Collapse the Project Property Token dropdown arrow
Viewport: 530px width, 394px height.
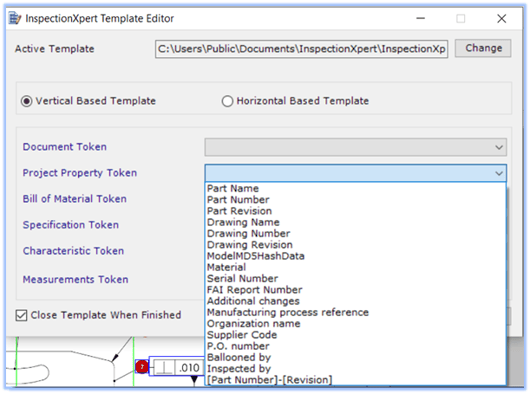(x=499, y=173)
